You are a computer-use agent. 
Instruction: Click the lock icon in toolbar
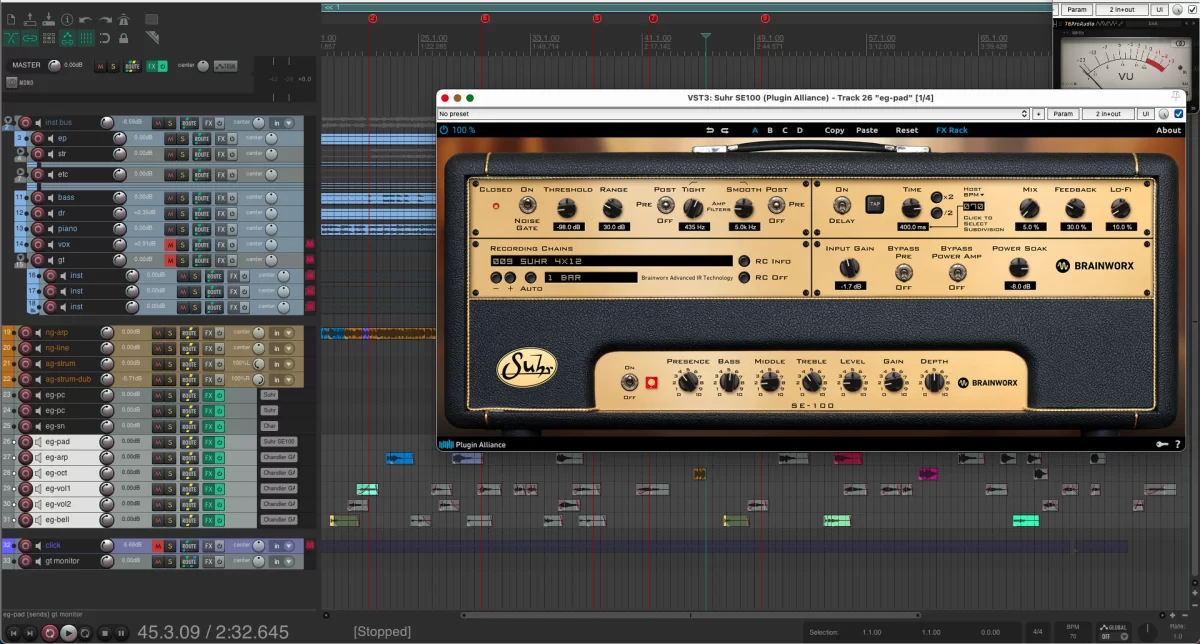pyautogui.click(x=123, y=38)
